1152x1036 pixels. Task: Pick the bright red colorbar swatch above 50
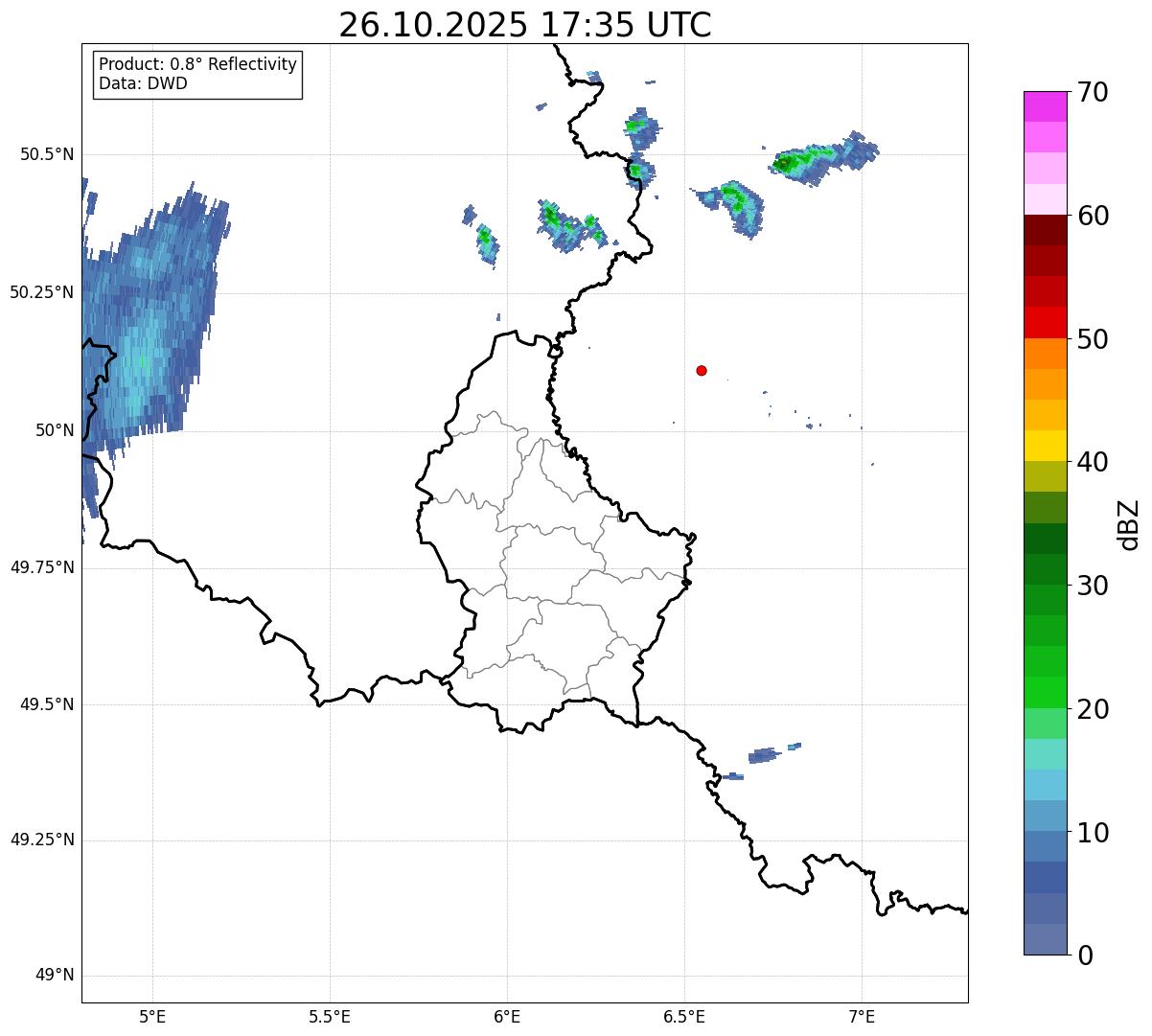pyautogui.click(x=1046, y=323)
